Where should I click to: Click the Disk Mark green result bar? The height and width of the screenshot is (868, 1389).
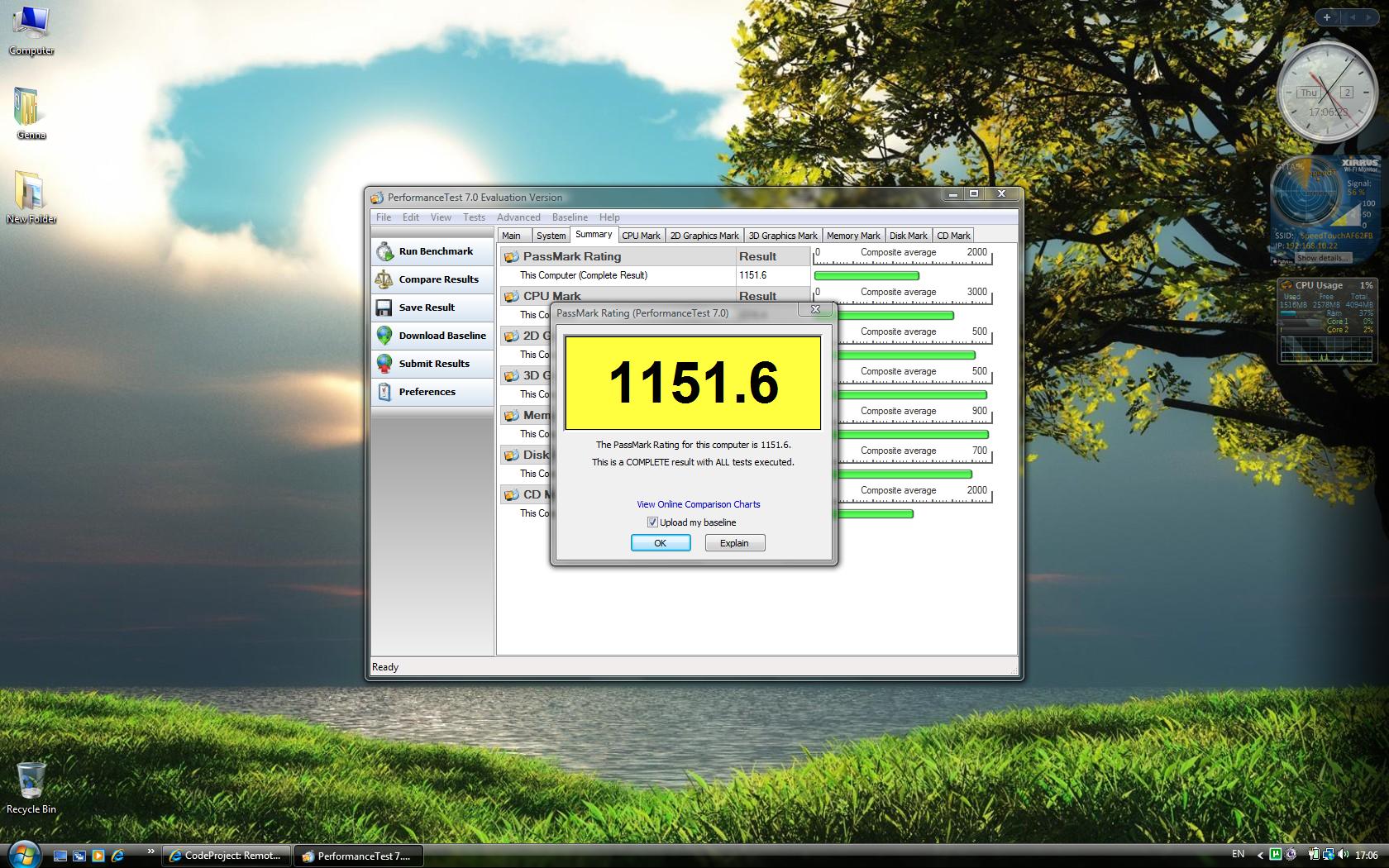point(905,474)
